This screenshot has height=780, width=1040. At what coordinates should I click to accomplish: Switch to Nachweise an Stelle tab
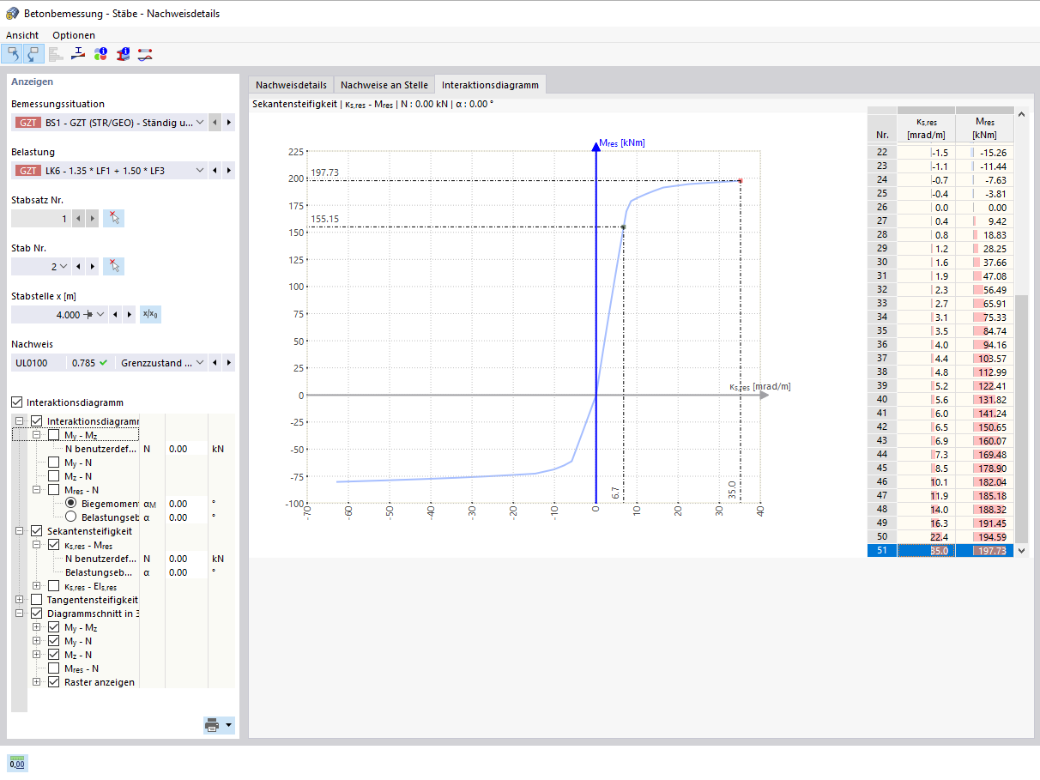coord(384,85)
